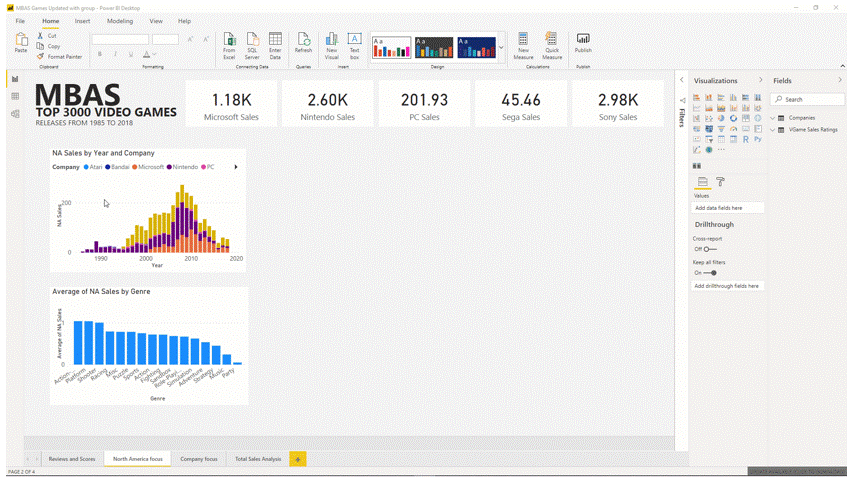This screenshot has width=853, height=480.
Task: Collapse the Fields pane with its chevron
Action: pyautogui.click(x=840, y=80)
